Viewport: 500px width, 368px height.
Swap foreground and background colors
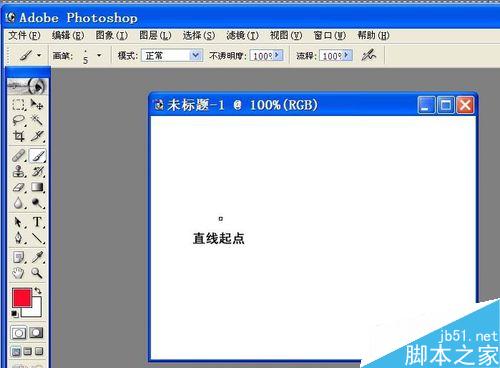coord(38,291)
